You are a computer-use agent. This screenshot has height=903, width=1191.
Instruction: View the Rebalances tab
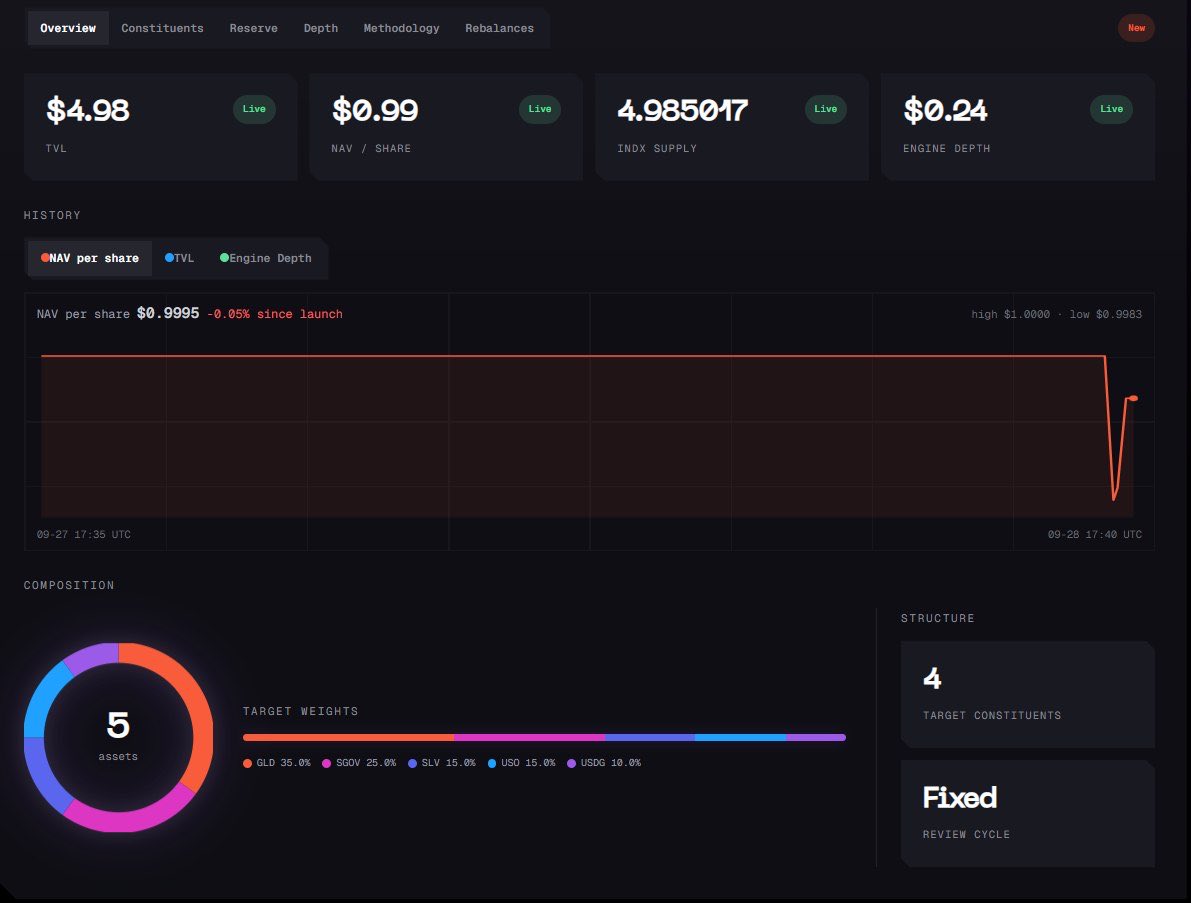[x=499, y=28]
